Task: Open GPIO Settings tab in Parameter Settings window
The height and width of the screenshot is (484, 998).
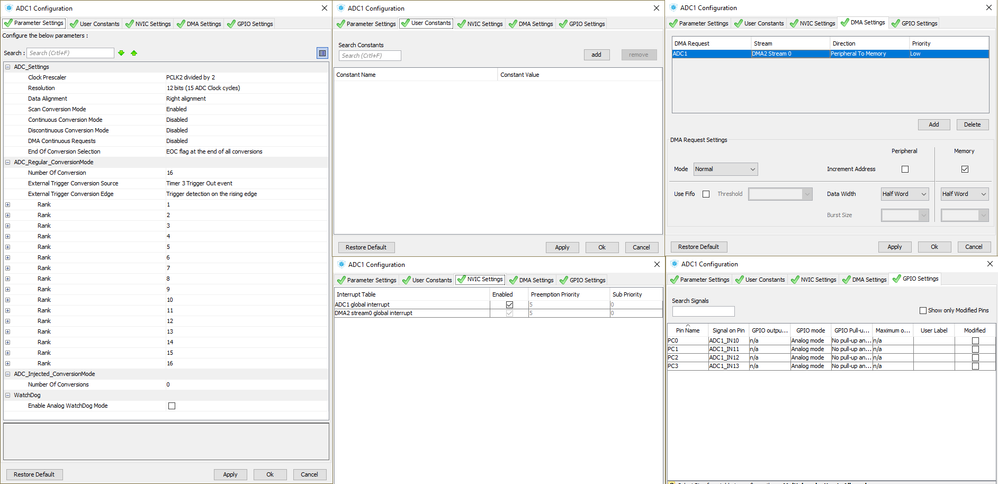Action: (250, 24)
